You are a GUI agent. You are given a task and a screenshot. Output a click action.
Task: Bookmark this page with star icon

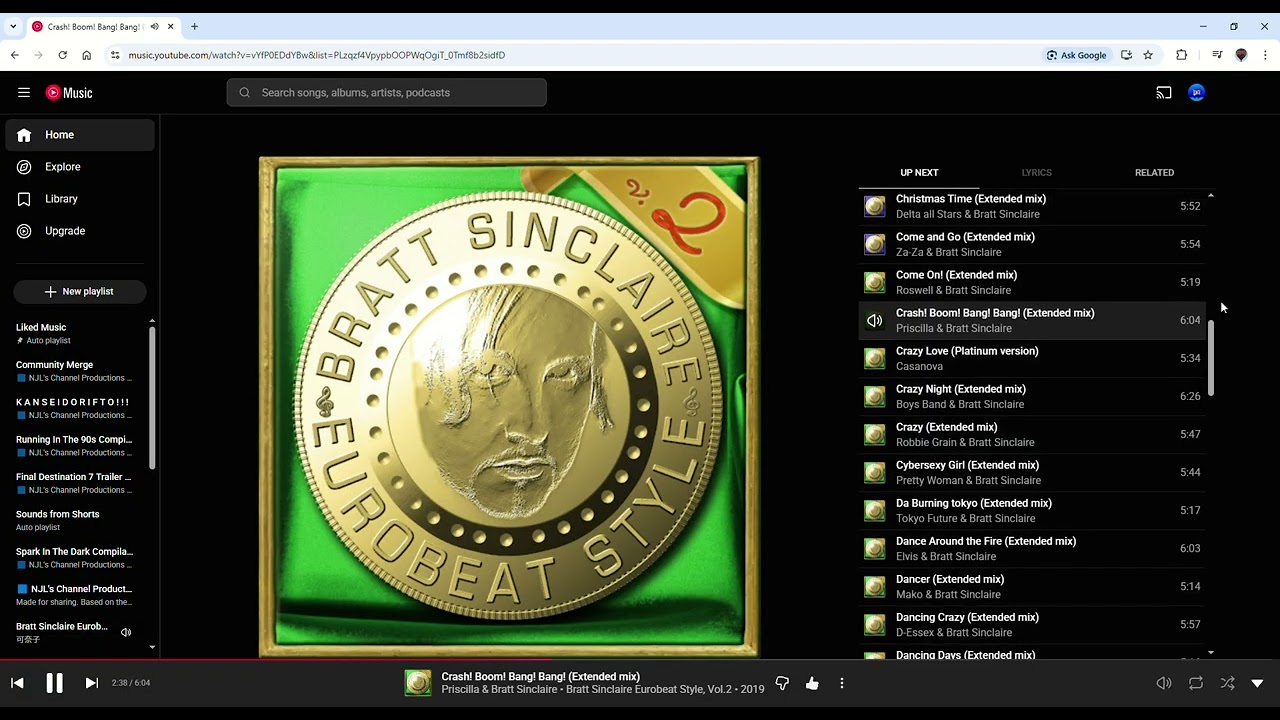1148,55
